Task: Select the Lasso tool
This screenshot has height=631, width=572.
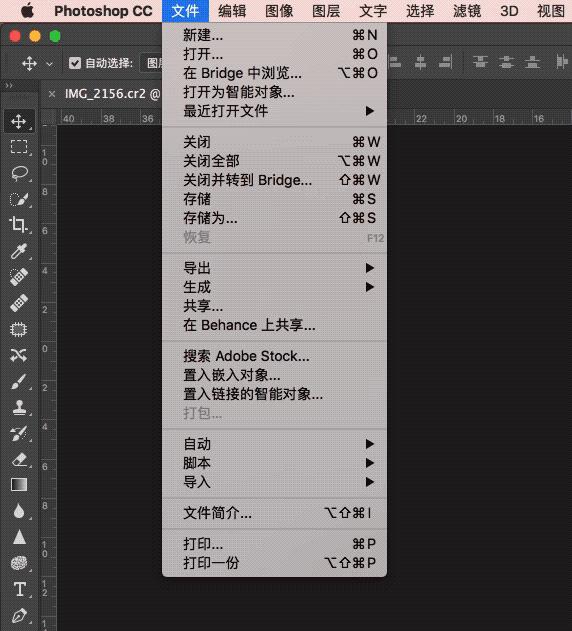Action: click(x=19, y=173)
